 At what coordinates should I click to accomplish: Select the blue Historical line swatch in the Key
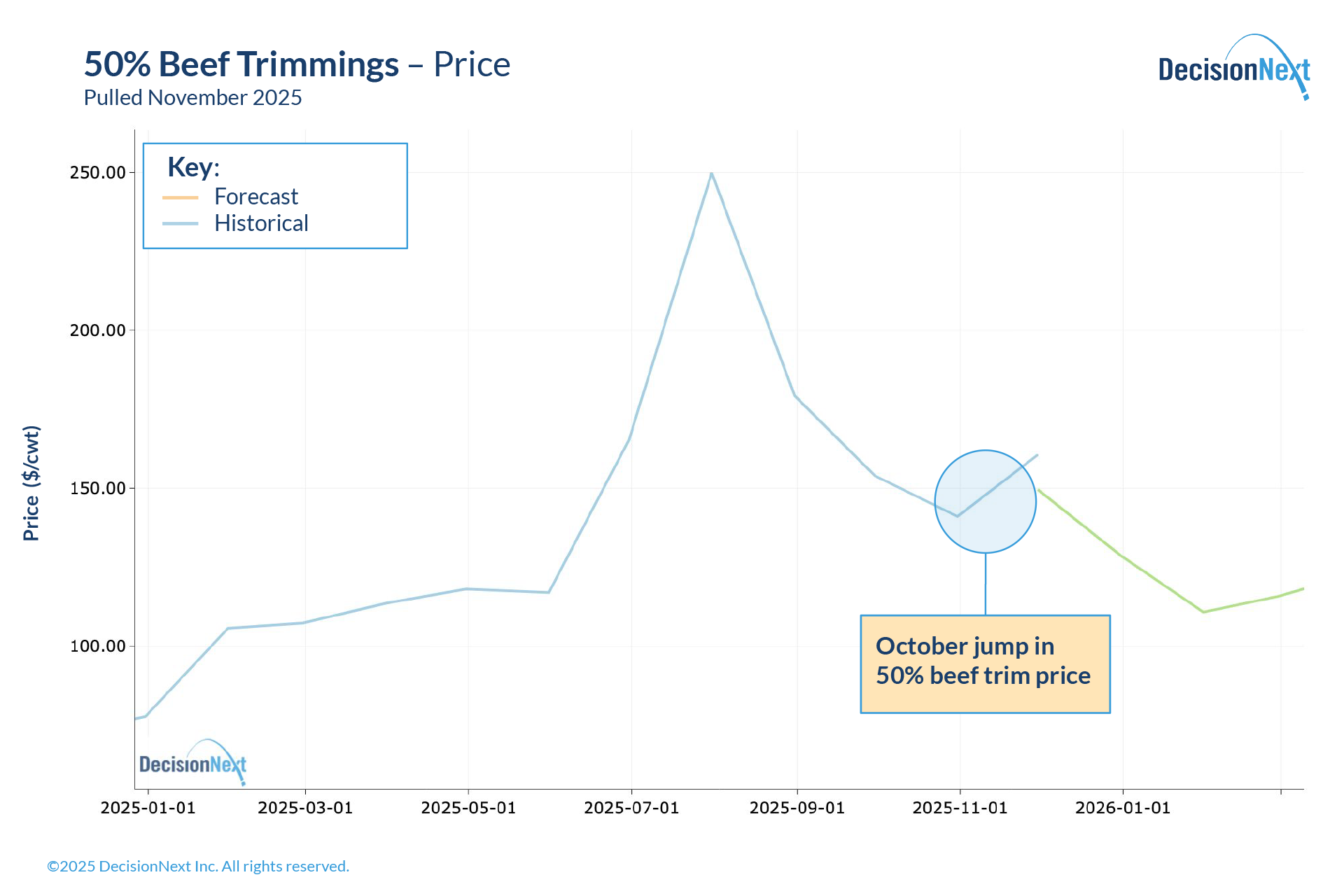180,224
